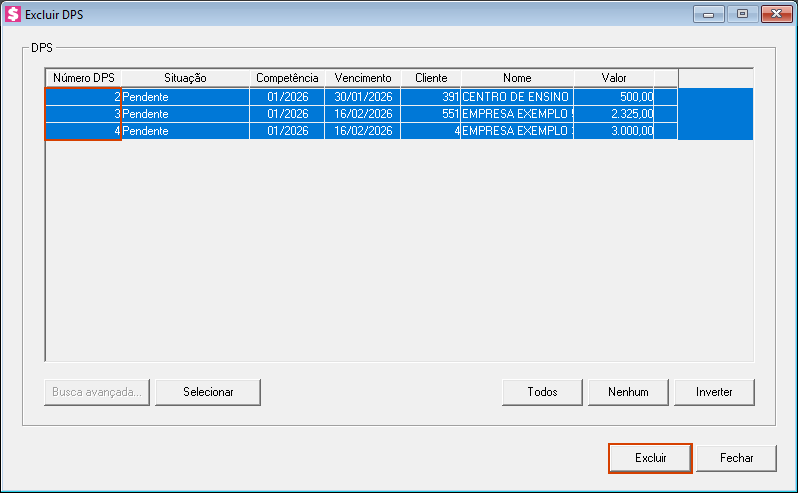Minimize the Excluir DPS window
The width and height of the screenshot is (798, 493).
tap(711, 14)
